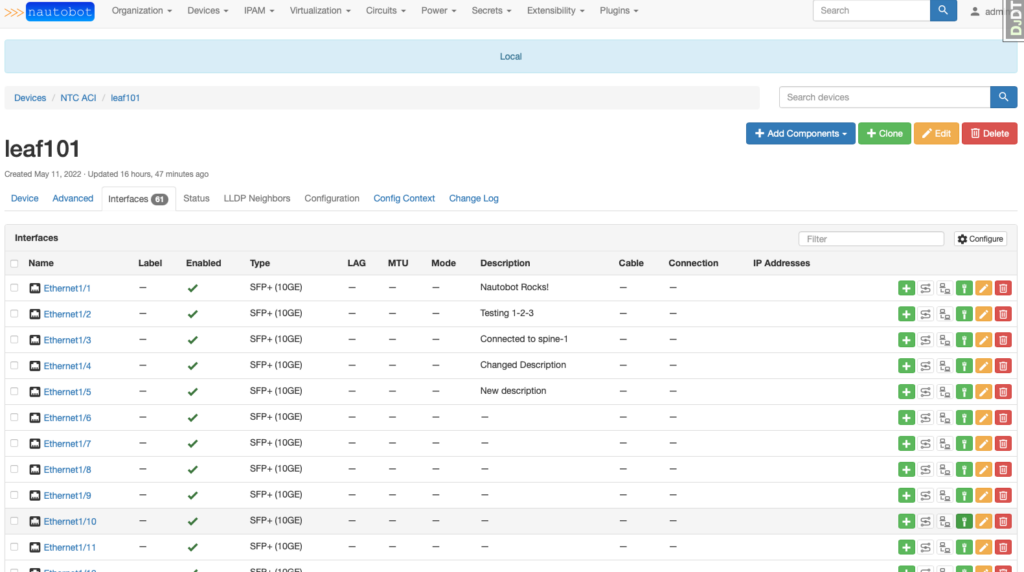The width and height of the screenshot is (1024, 572).
Task: Click the orange edit pencil for Ethernet1/5
Action: coord(984,392)
